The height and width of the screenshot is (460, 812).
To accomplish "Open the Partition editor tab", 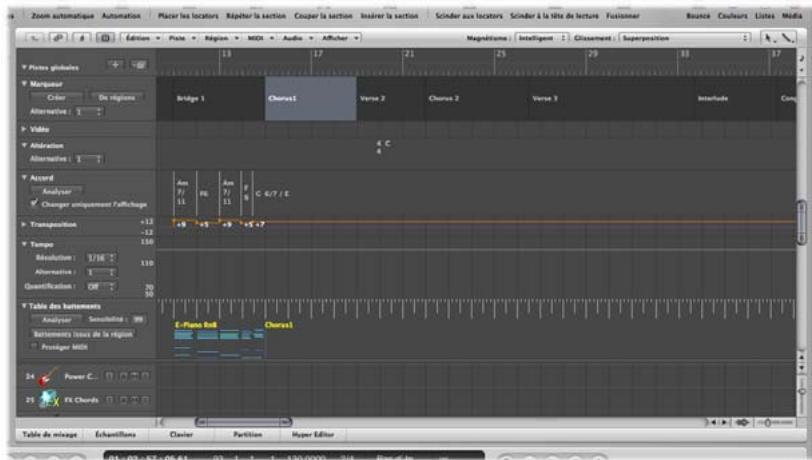I will [248, 435].
